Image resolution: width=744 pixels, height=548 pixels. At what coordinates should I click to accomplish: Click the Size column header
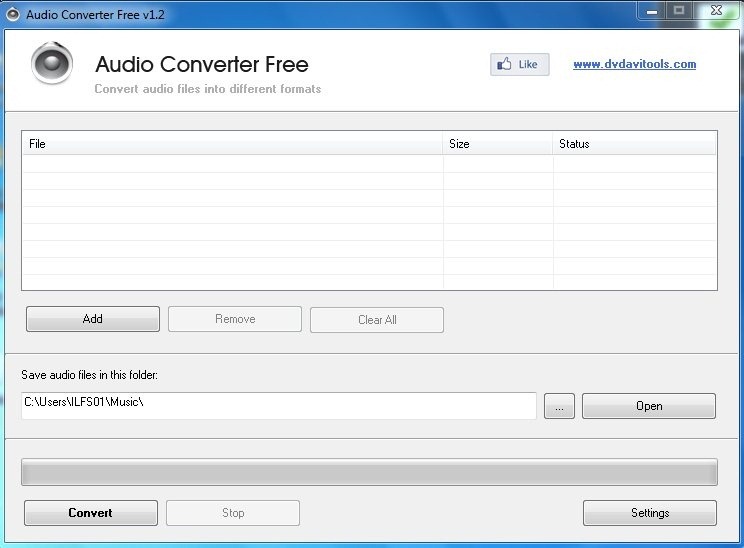tap(498, 144)
